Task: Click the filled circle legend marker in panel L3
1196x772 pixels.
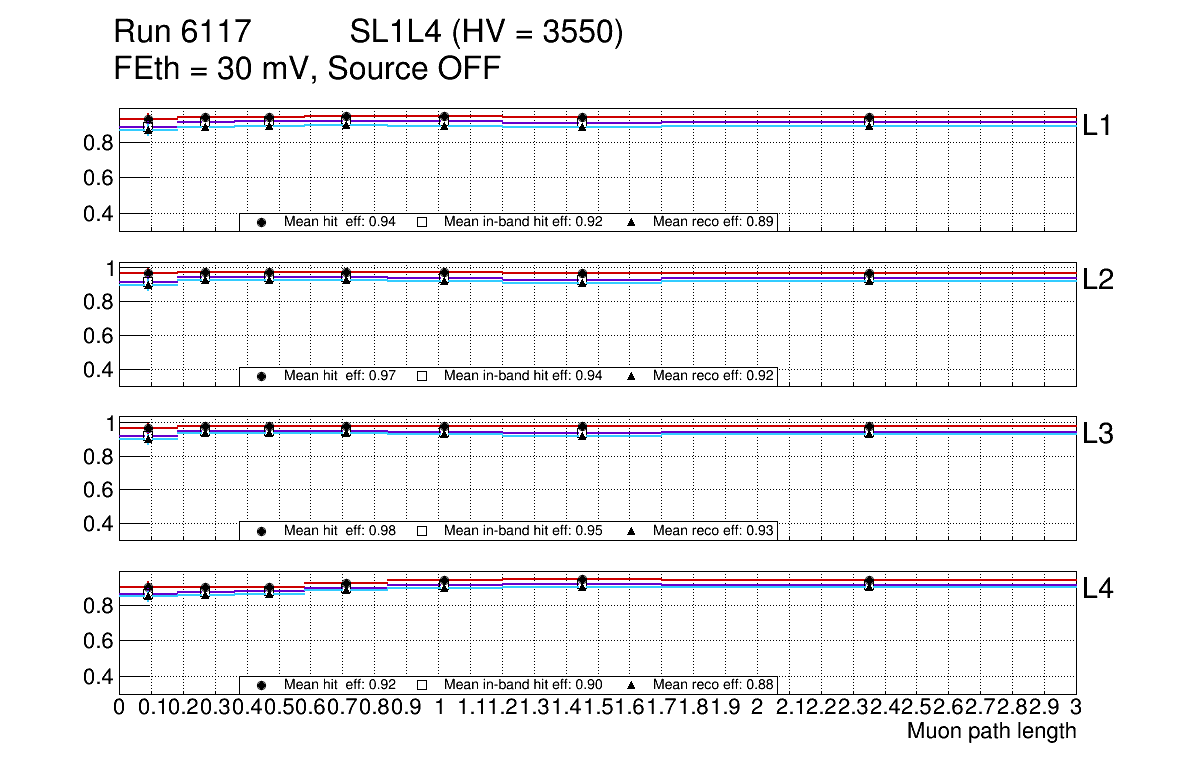Action: point(261,531)
